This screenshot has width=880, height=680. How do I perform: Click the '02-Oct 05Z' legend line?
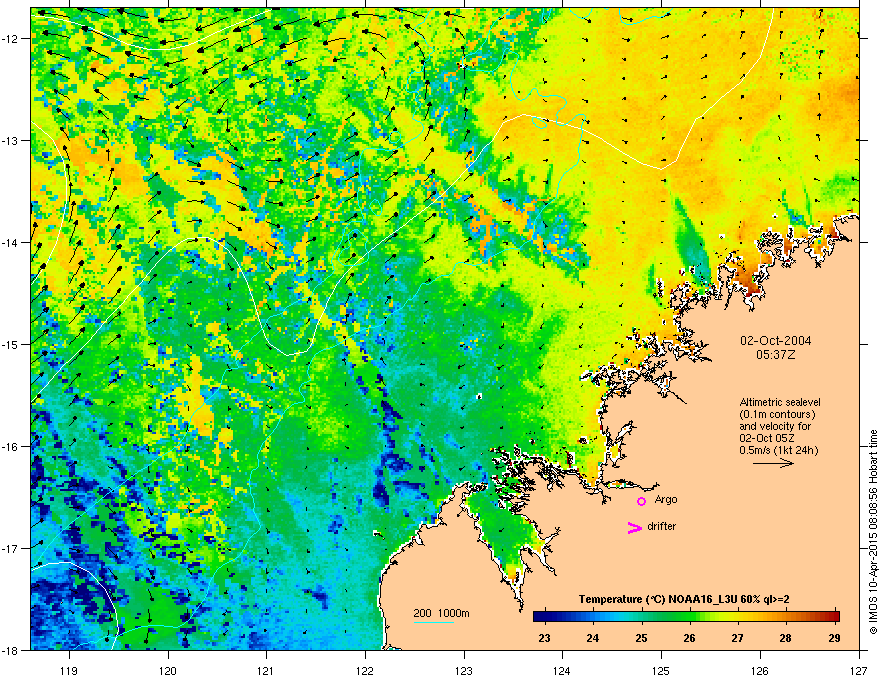[x=767, y=438]
